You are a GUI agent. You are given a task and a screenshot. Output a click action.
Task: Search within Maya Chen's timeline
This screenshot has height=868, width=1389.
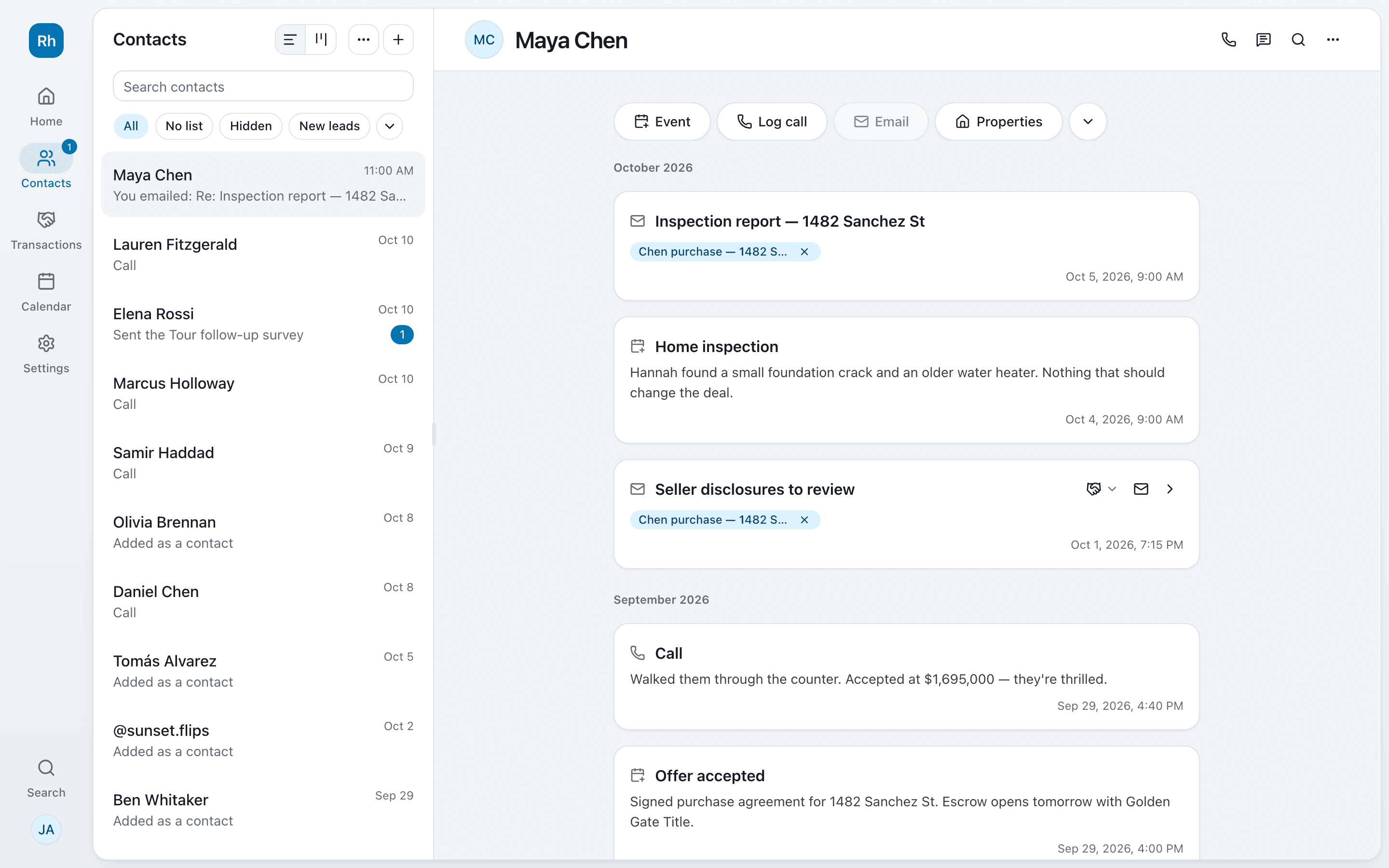(1298, 40)
